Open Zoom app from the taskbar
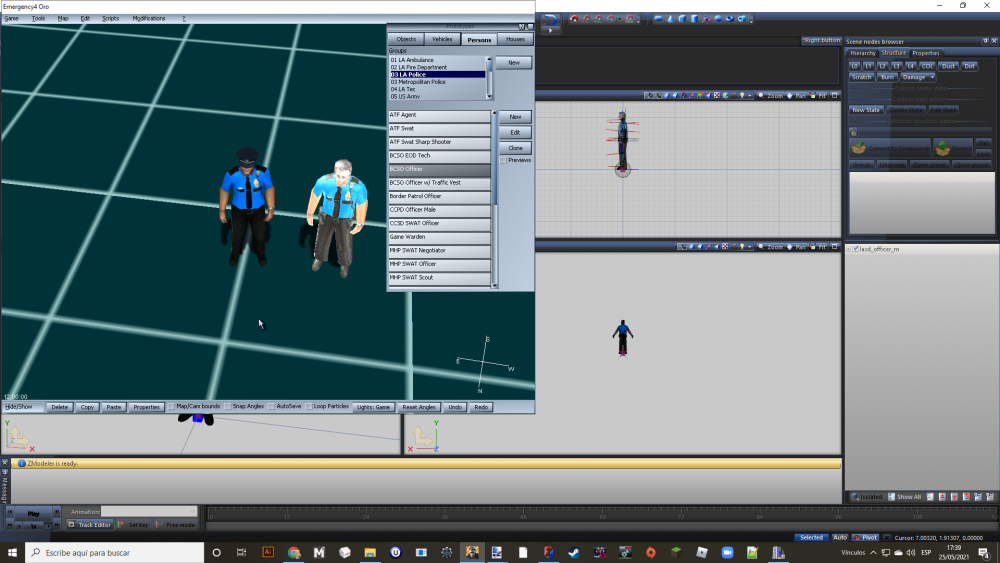 tap(727, 552)
